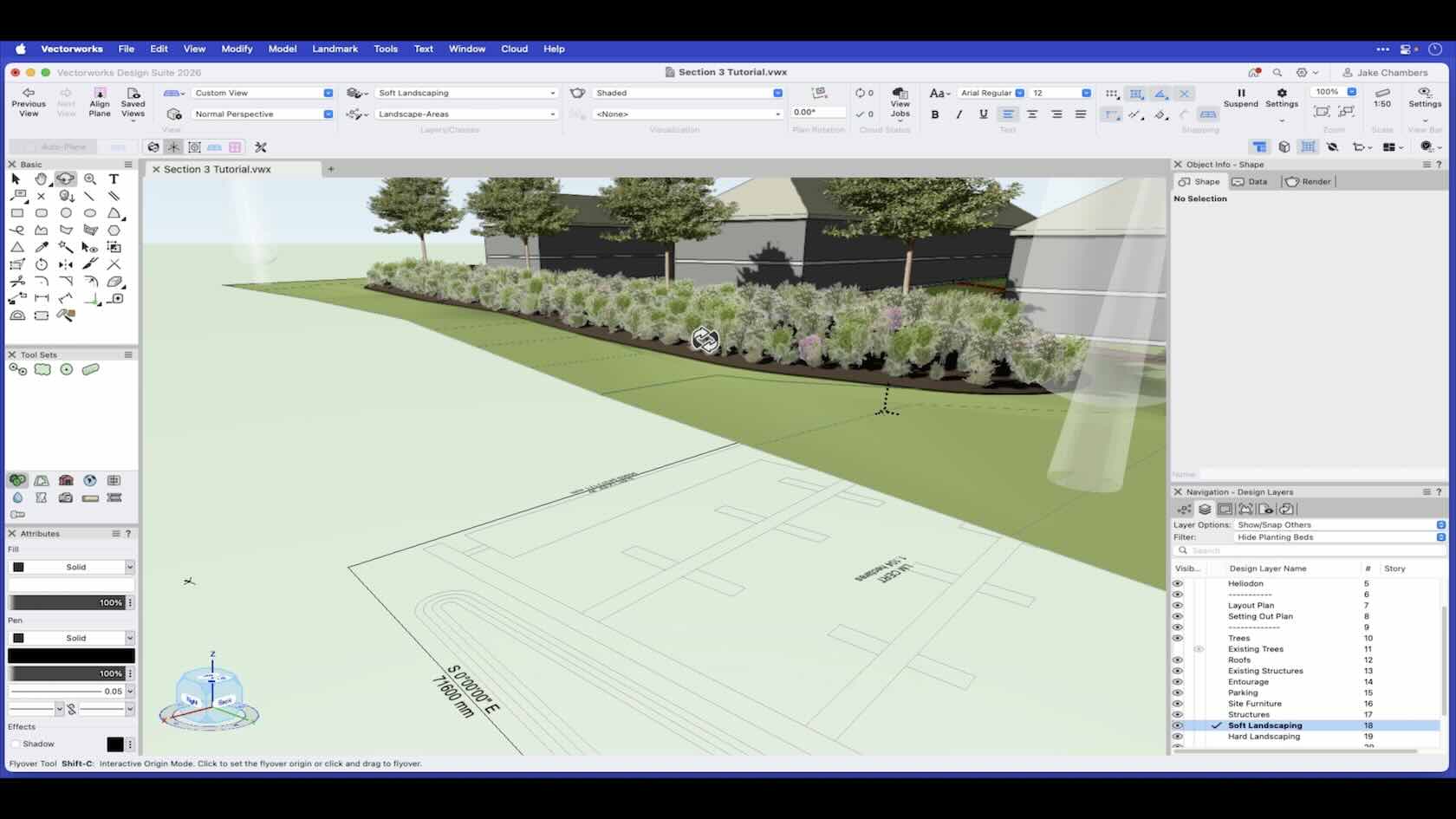Image resolution: width=1456 pixels, height=819 pixels.
Task: Click the Mirror tool
Action: (x=66, y=264)
